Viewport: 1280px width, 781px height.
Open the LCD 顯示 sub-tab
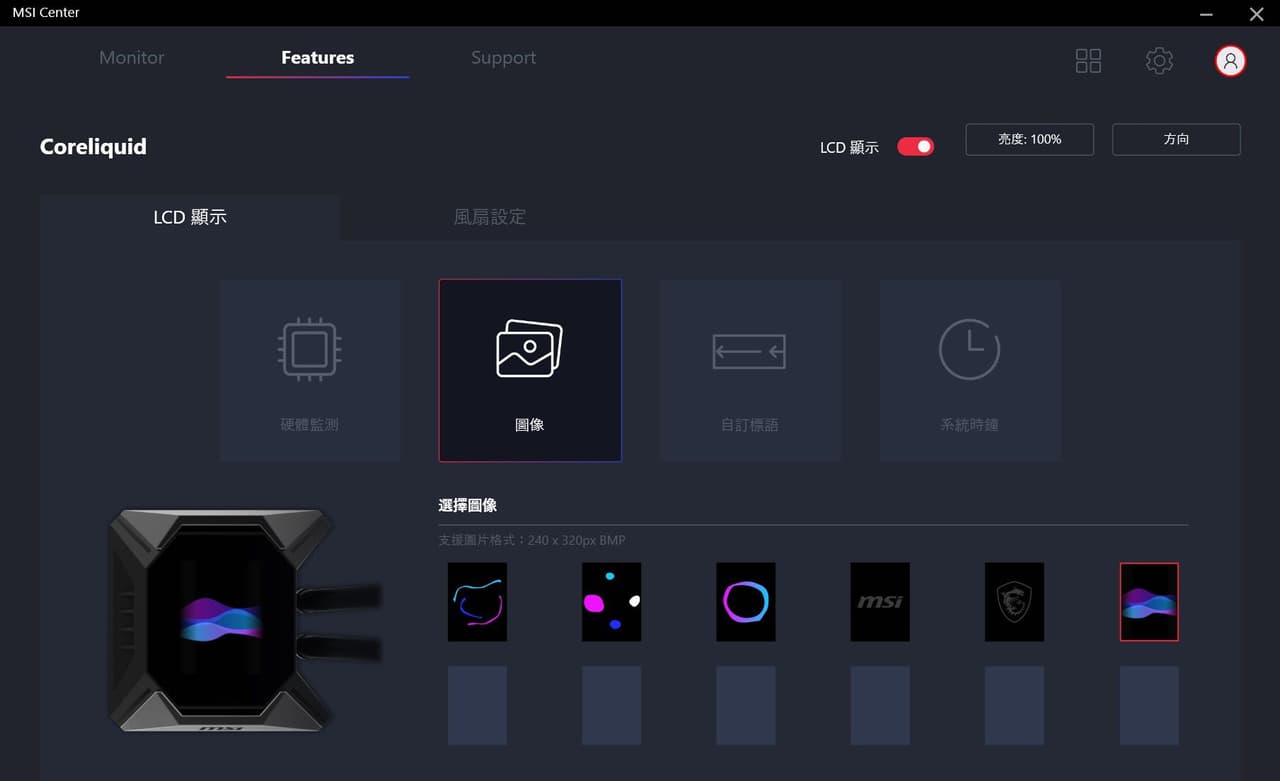point(190,217)
